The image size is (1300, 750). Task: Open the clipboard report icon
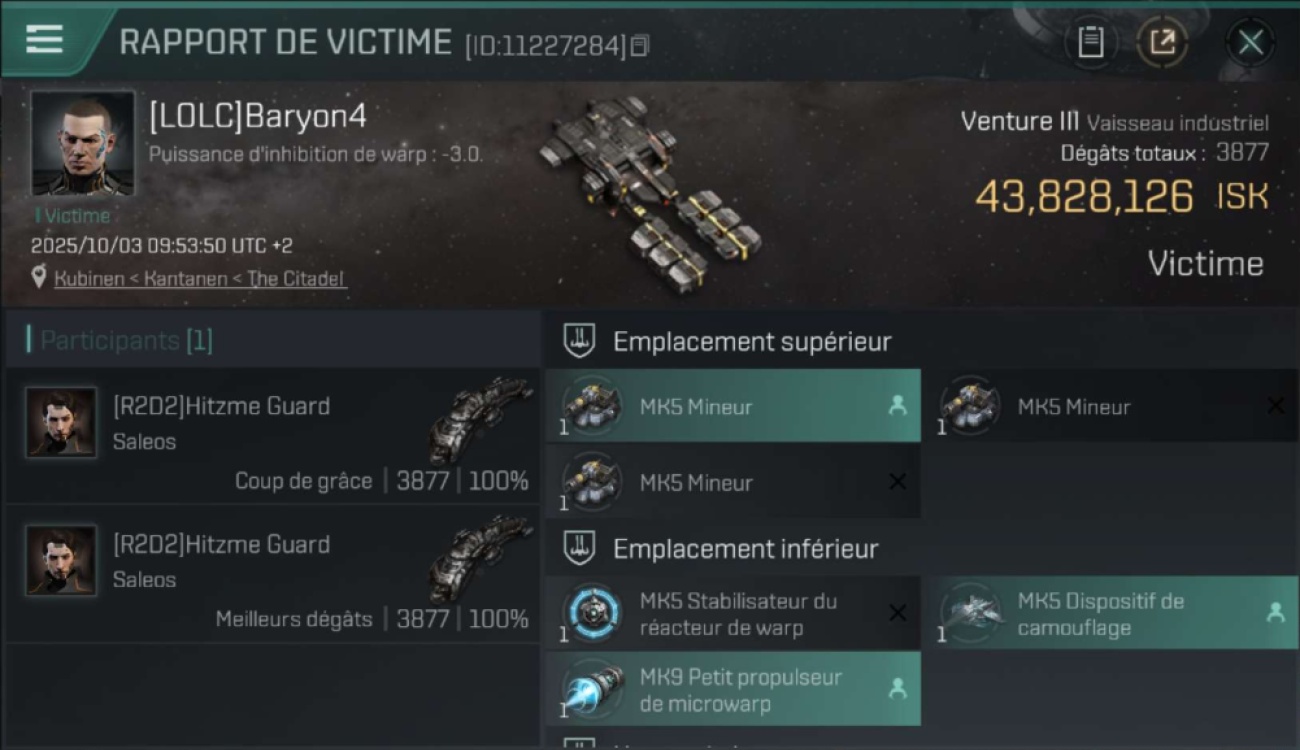(1090, 42)
